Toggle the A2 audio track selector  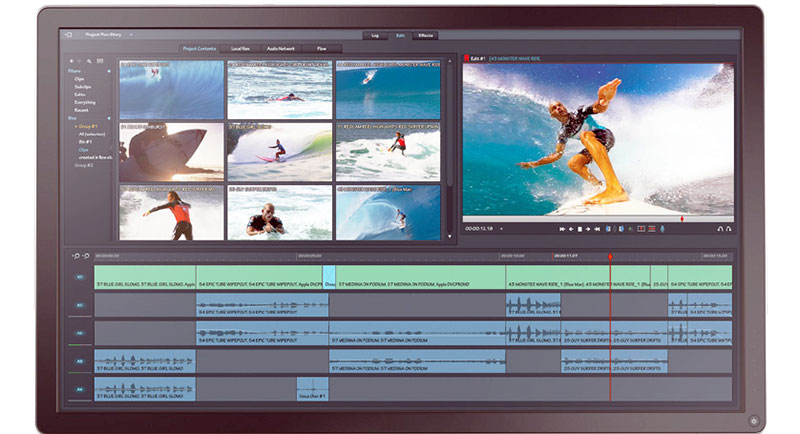(x=80, y=333)
